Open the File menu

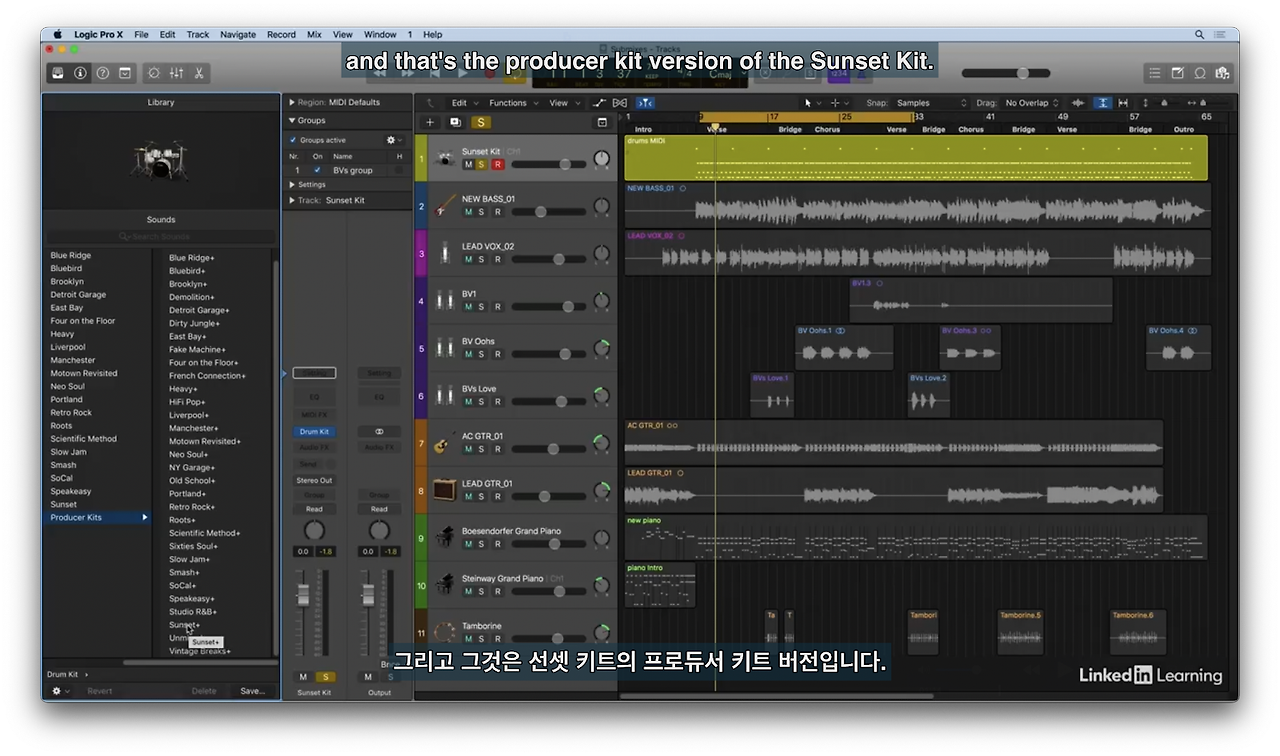tap(141, 34)
